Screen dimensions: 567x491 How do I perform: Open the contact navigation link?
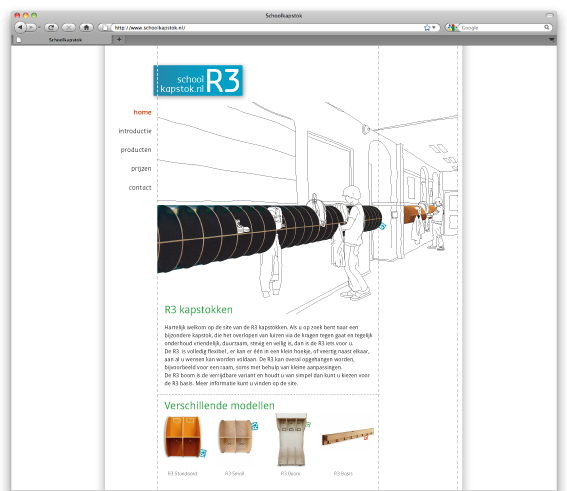[140, 187]
